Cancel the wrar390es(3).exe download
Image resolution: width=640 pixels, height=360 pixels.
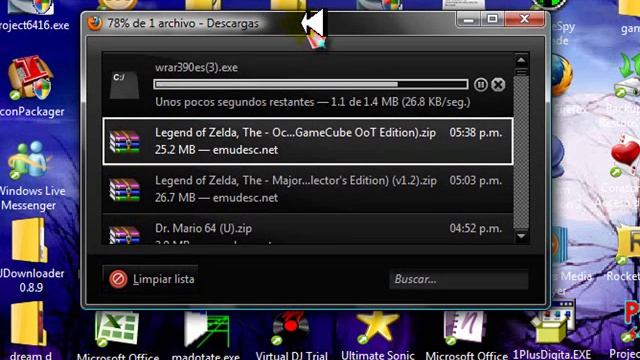coord(498,84)
